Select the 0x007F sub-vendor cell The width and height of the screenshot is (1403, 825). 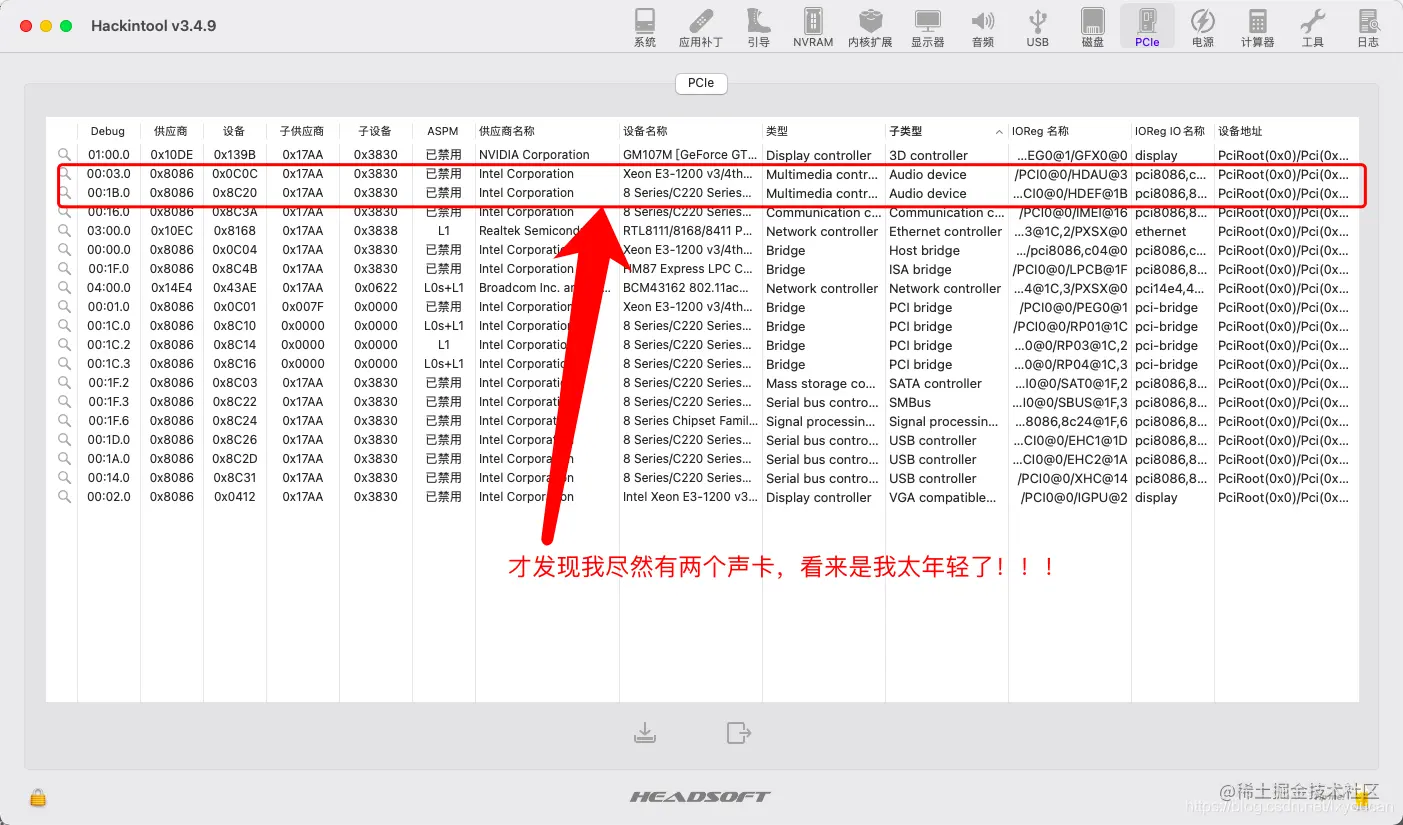click(302, 307)
